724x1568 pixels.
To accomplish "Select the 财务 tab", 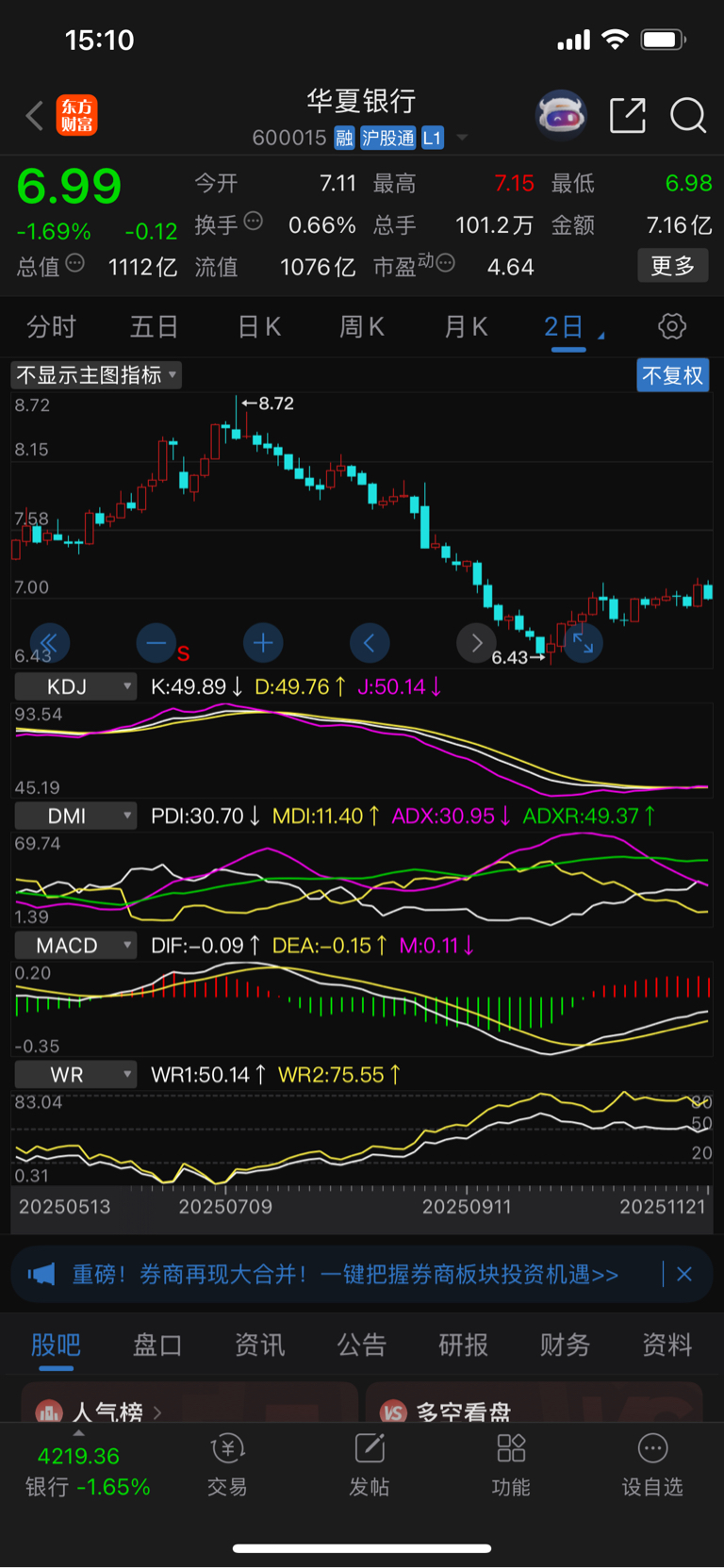I will pyautogui.click(x=565, y=1345).
